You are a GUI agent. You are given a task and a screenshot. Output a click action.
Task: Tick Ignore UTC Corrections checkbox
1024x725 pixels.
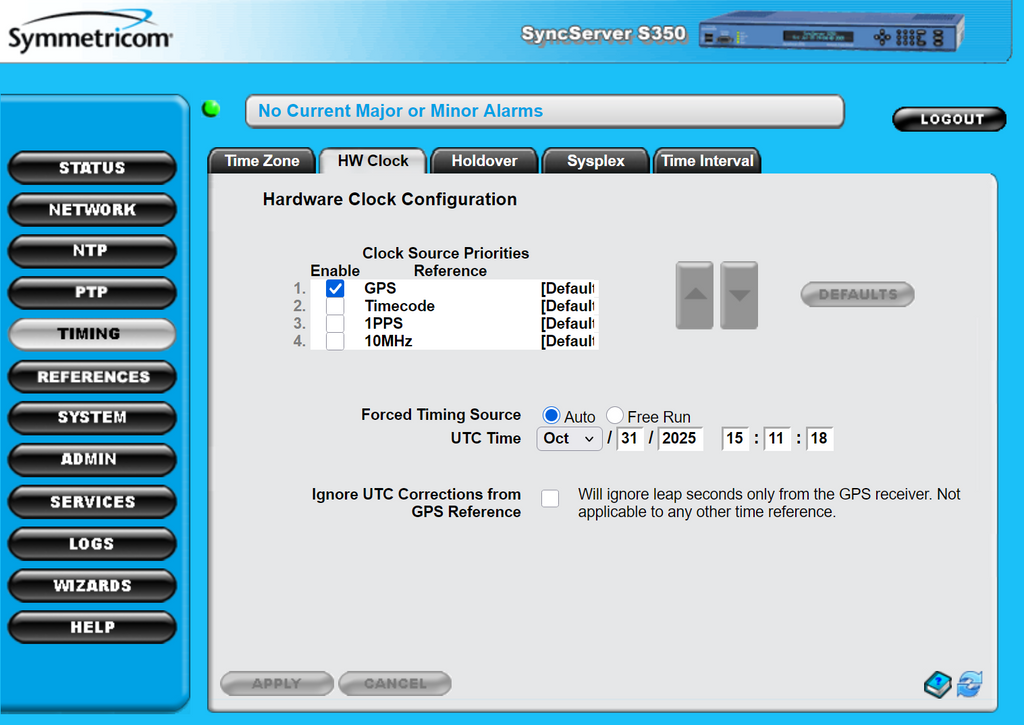[550, 499]
